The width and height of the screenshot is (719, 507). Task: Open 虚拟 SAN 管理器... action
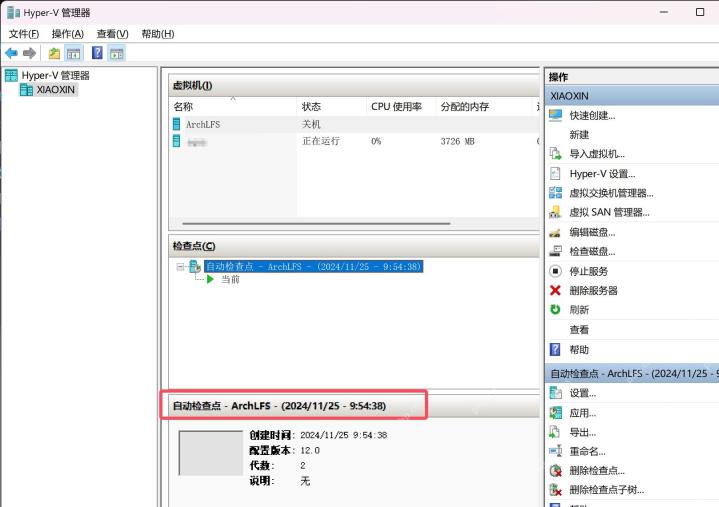609,212
